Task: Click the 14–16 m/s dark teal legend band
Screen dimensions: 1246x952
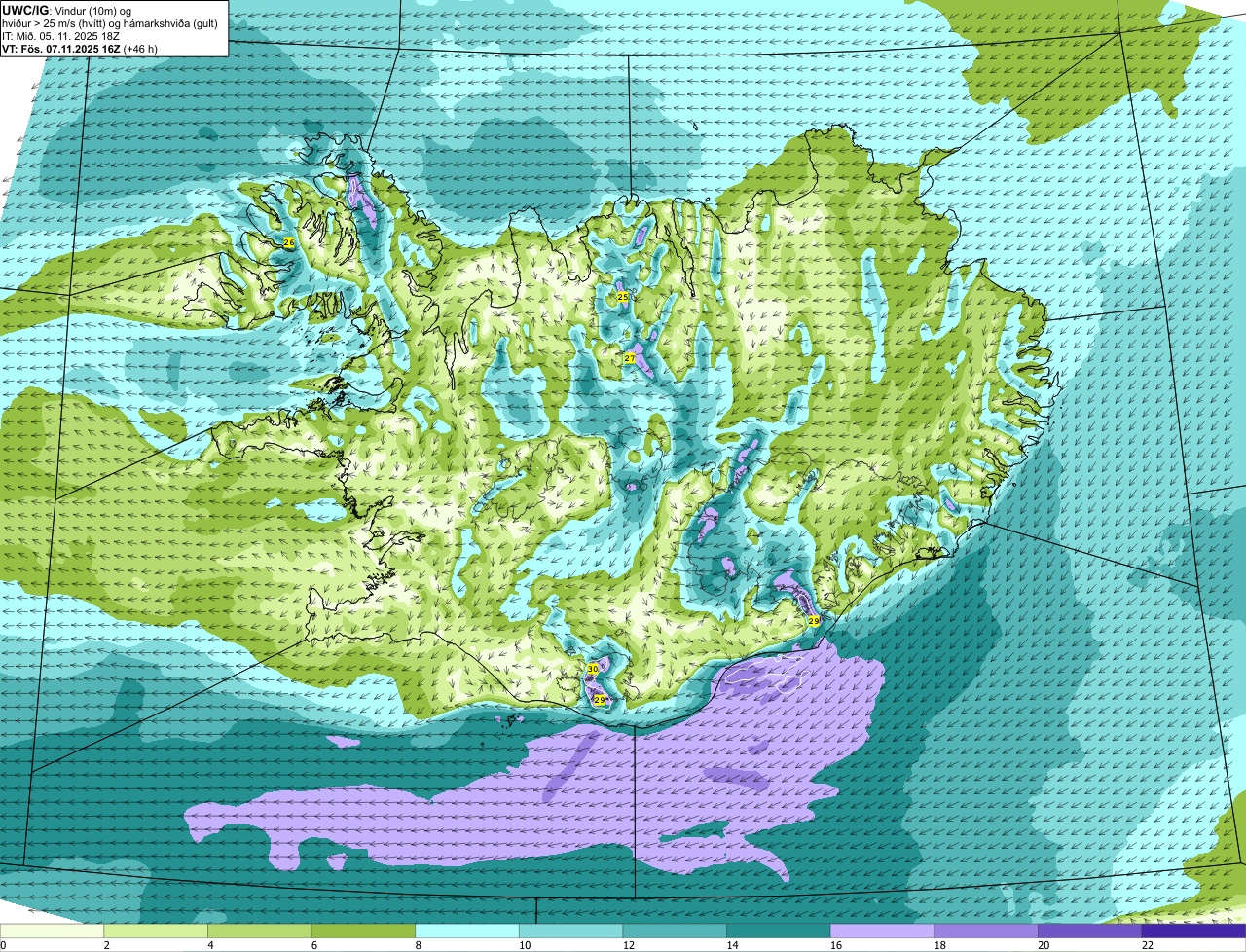Action: pos(779,931)
